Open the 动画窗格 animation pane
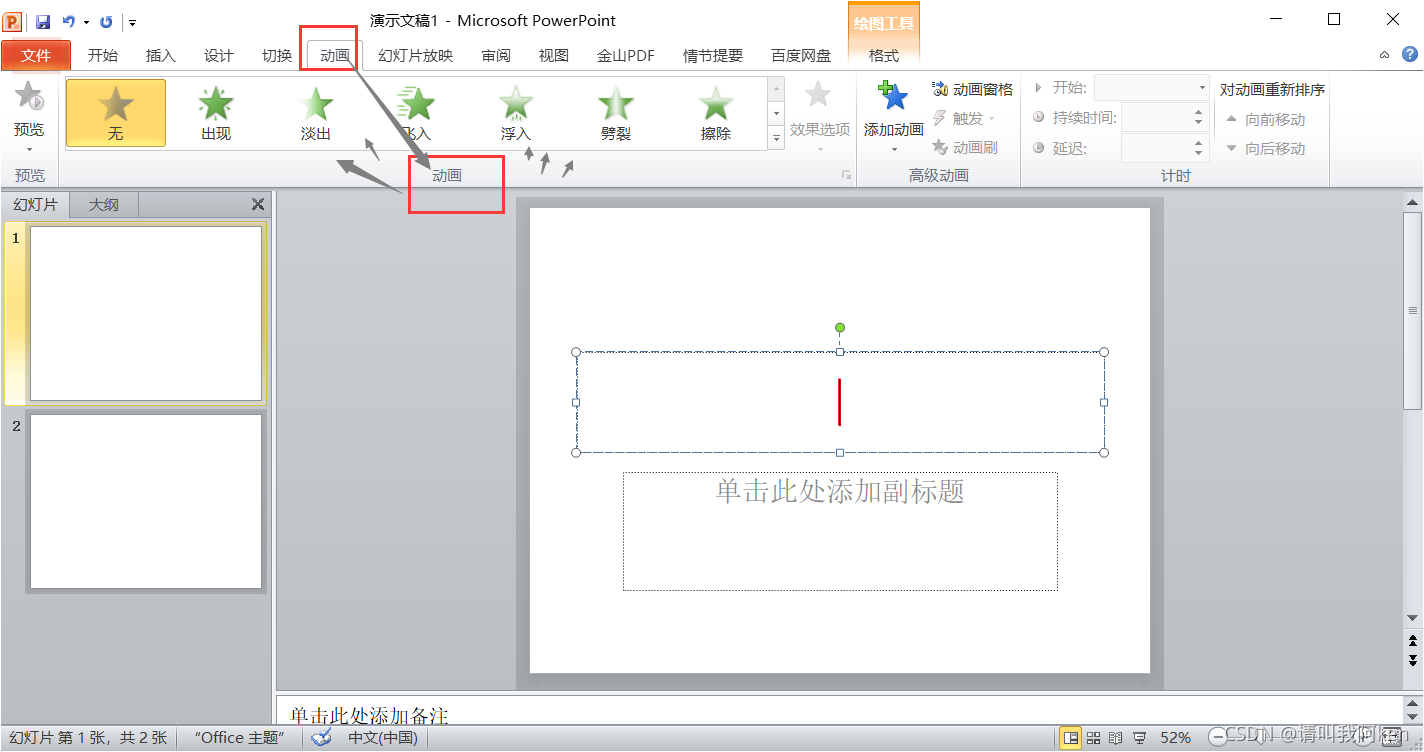The width and height of the screenshot is (1424, 752). pos(972,89)
